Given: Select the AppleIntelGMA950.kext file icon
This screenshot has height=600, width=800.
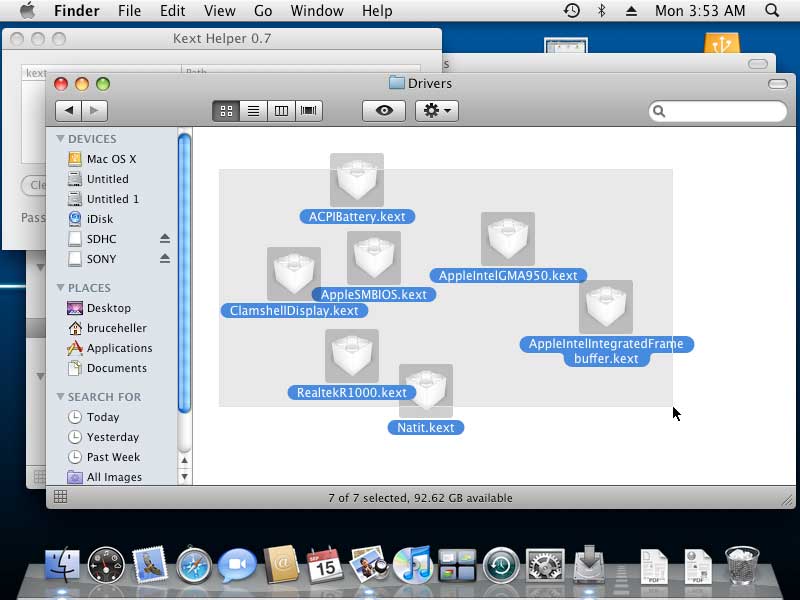Looking at the screenshot, I should point(508,239).
